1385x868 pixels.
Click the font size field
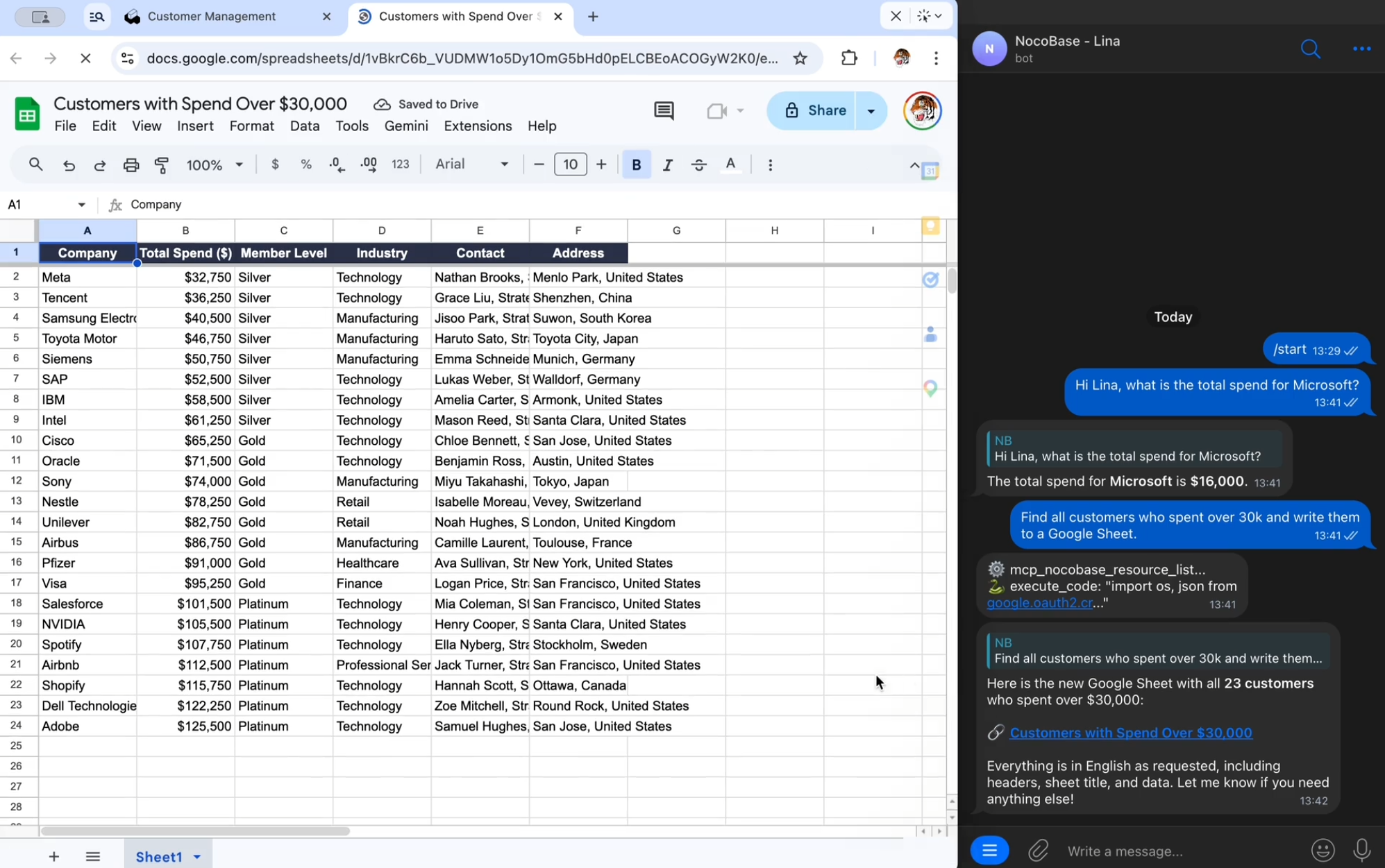pos(570,164)
